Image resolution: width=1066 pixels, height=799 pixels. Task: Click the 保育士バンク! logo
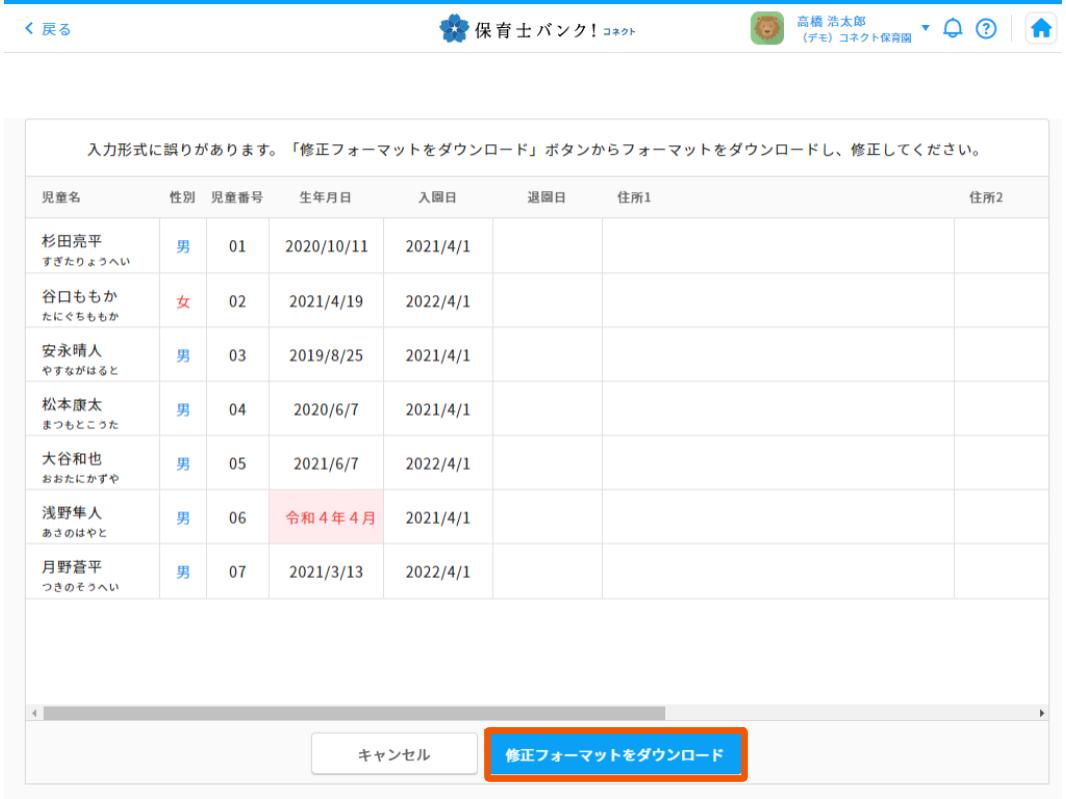[538, 29]
